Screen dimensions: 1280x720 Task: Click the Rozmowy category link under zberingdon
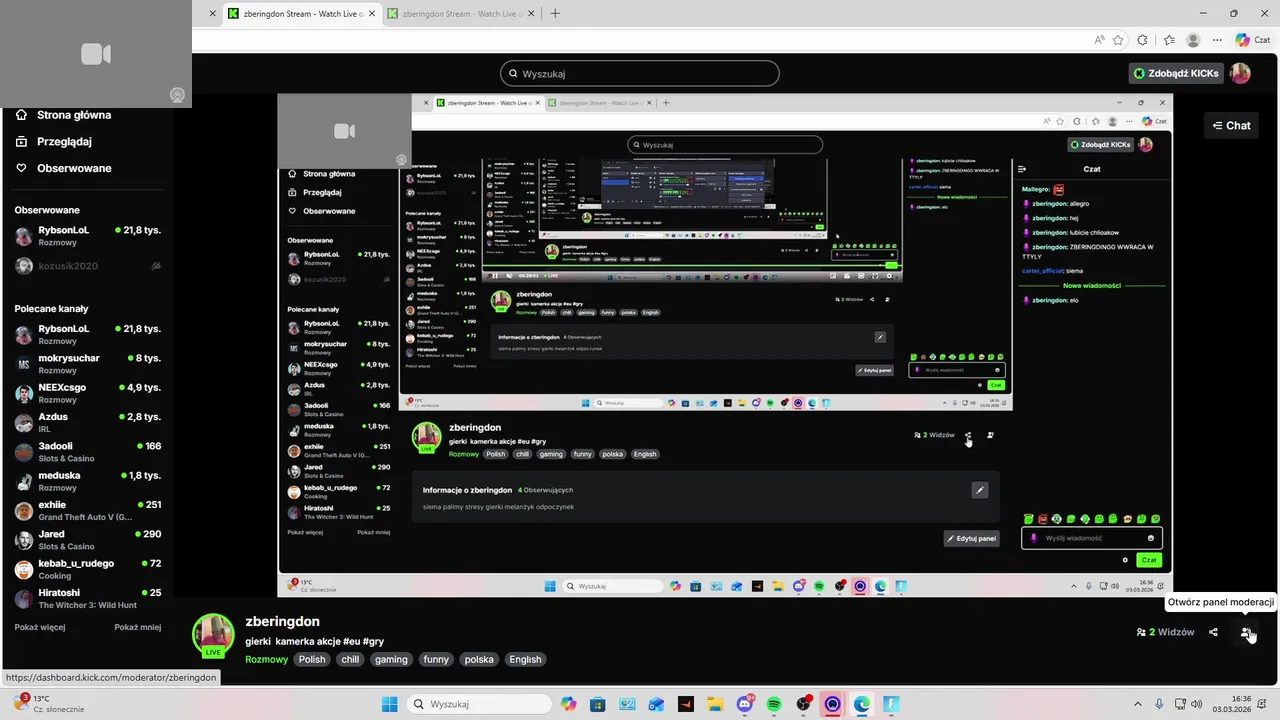267,659
